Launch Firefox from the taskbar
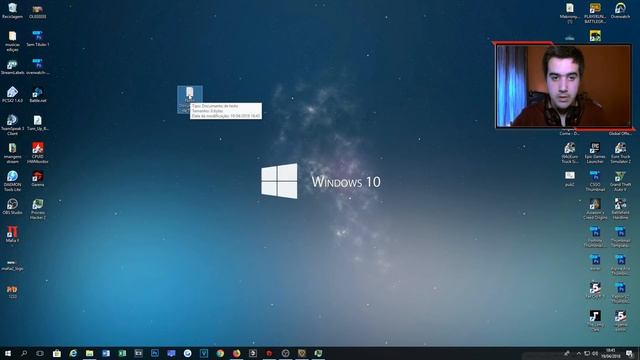Screen dimensions: 640x360 click(x=236, y=353)
